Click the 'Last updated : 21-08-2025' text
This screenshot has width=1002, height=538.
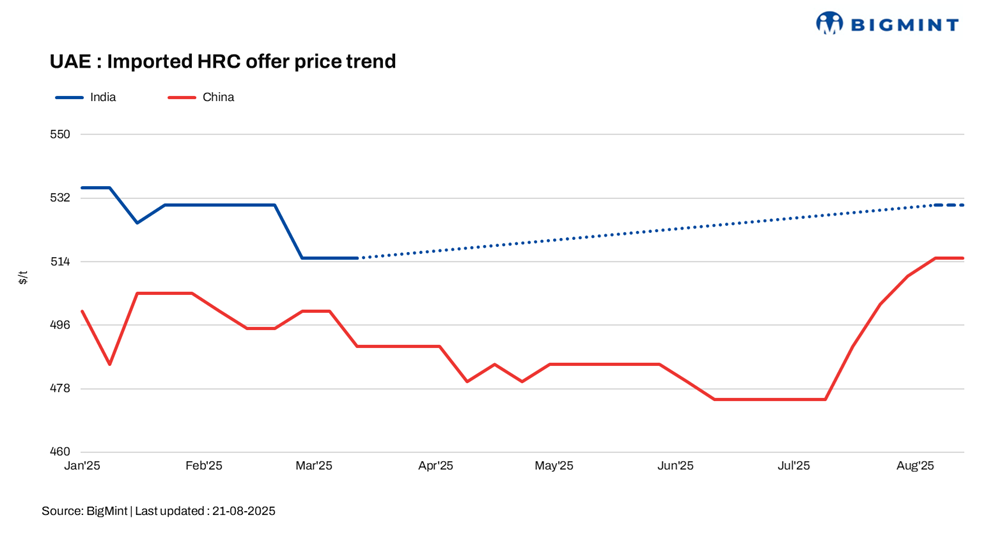(x=205, y=511)
